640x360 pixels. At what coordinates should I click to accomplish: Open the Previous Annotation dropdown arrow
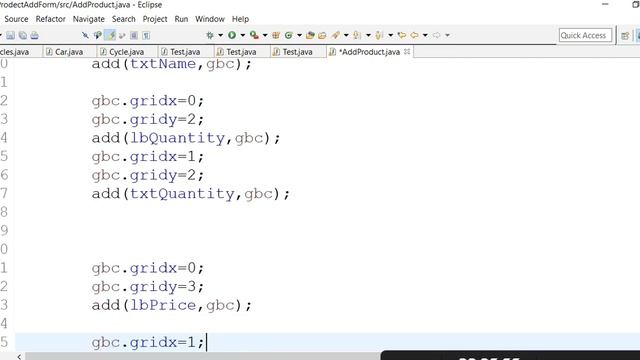point(391,36)
